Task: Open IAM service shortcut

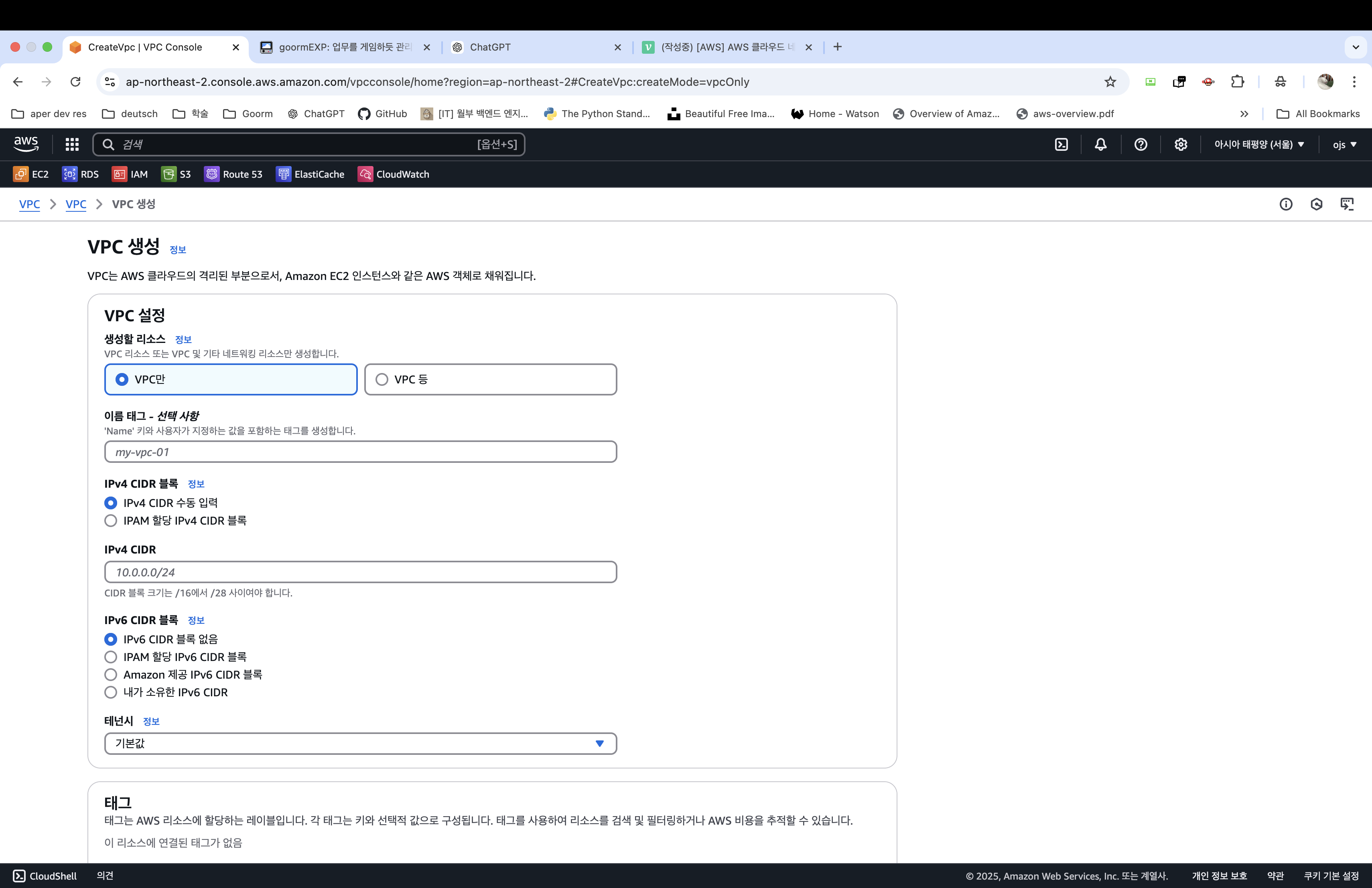Action: coord(130,174)
